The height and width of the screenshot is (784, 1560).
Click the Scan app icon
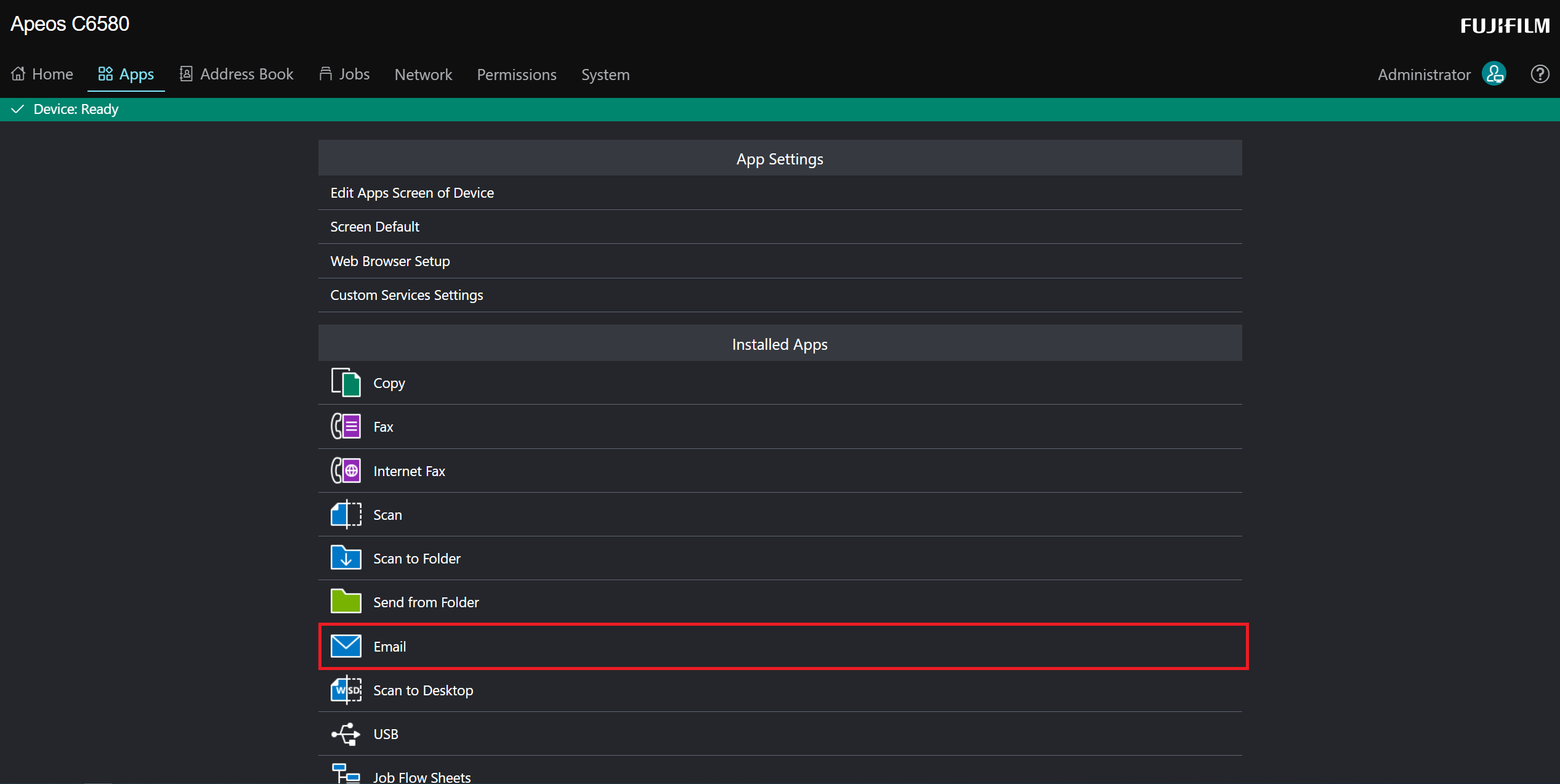(346, 514)
